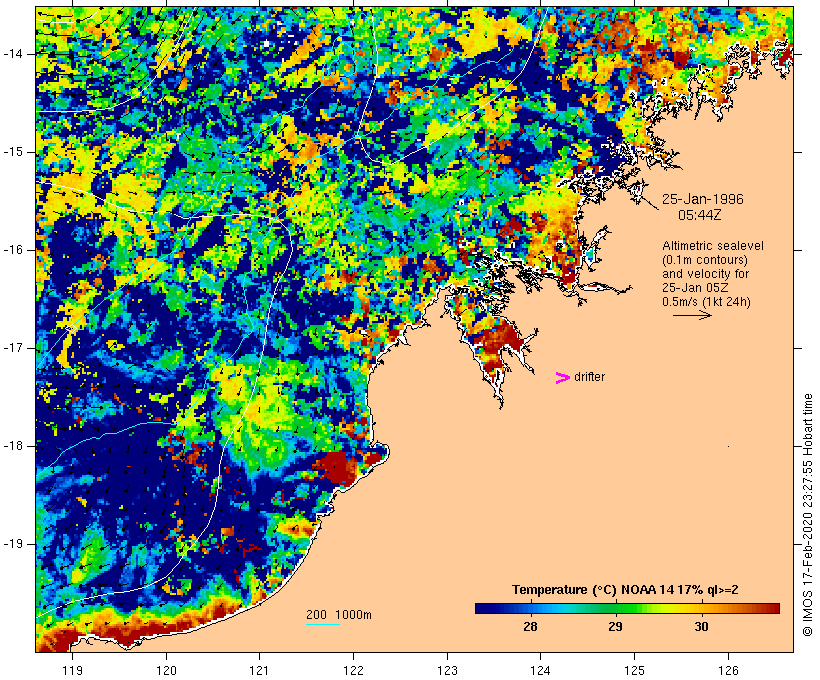The image size is (820, 680).
Task: Click the cyan bathymetry legend line sample
Action: click(323, 624)
